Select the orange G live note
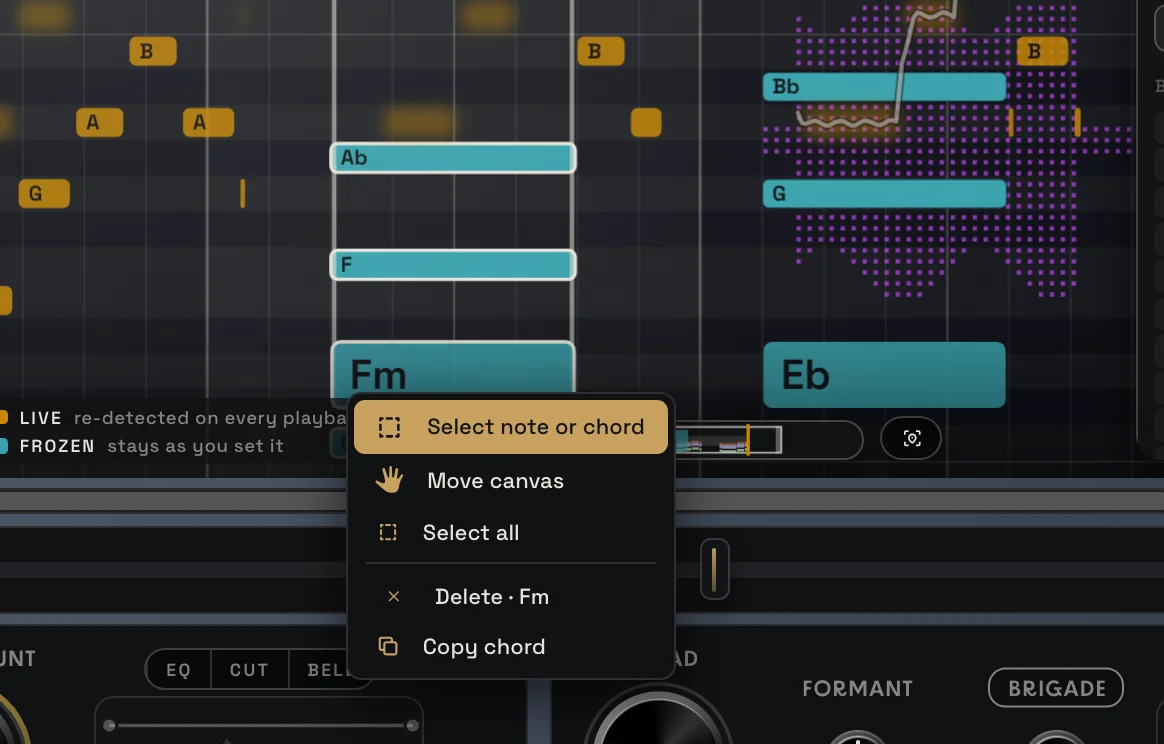This screenshot has width=1164, height=744. click(x=45, y=194)
